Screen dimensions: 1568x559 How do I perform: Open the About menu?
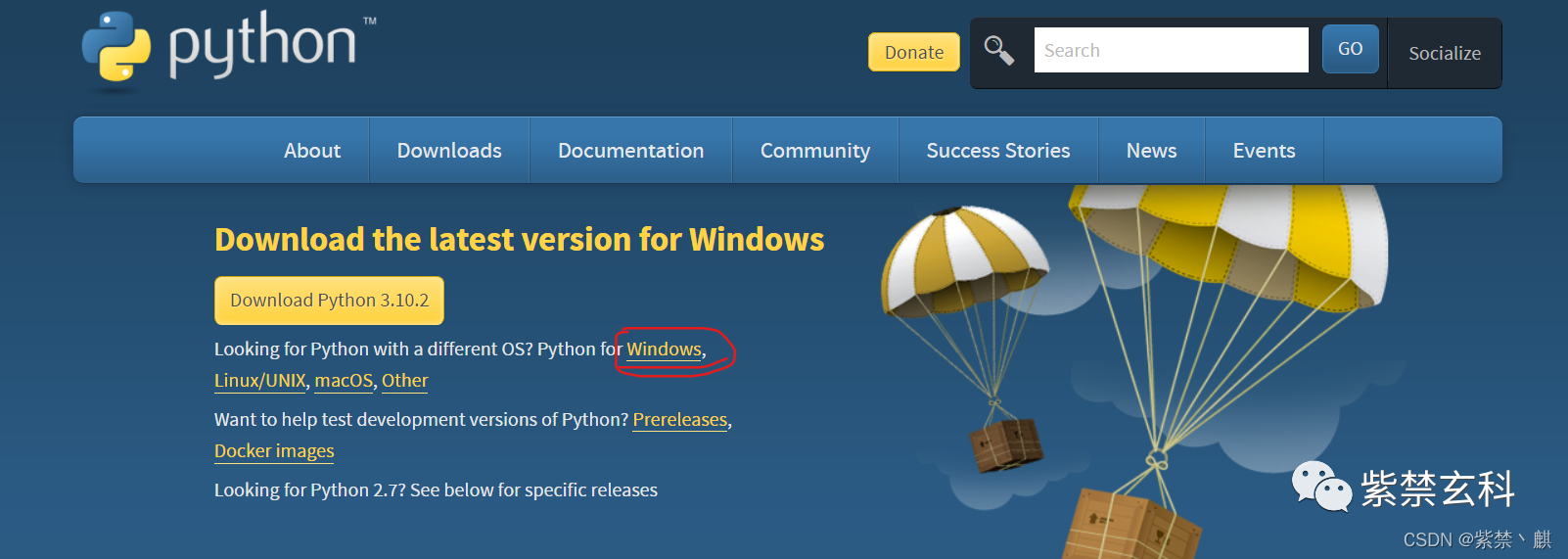pyautogui.click(x=312, y=150)
